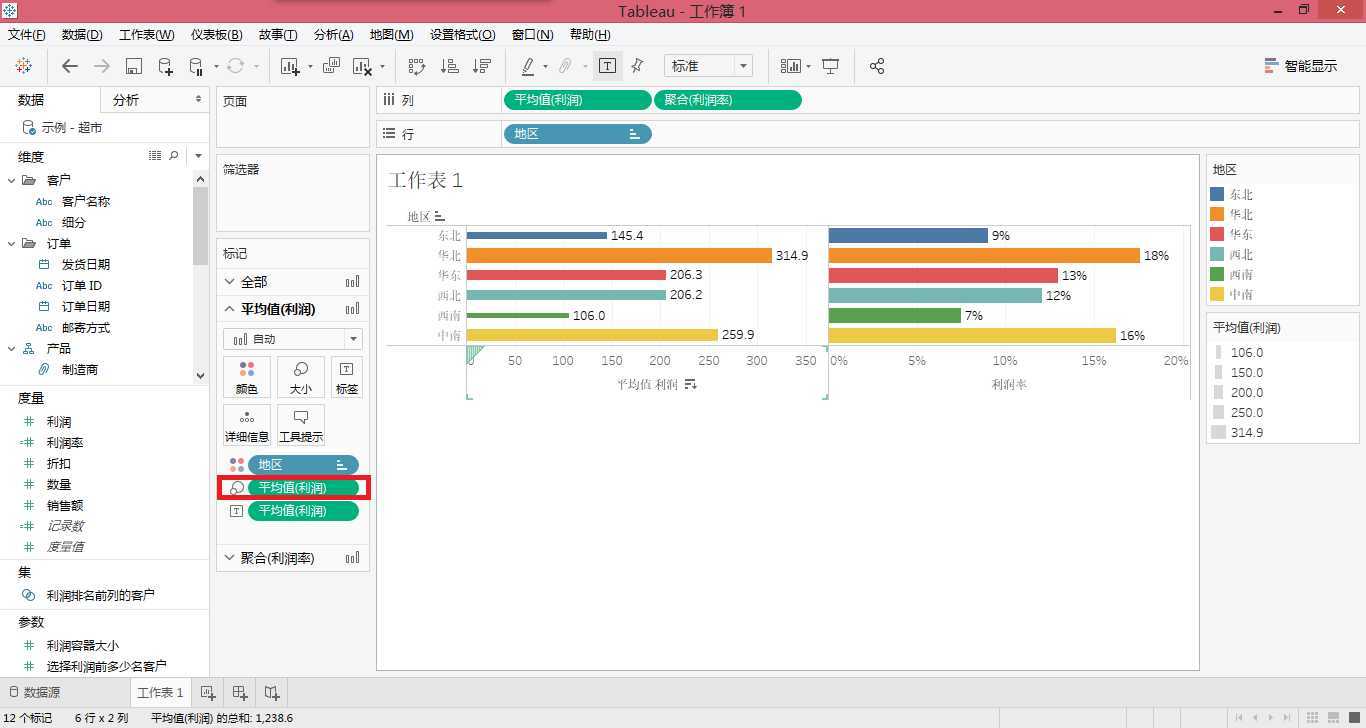Collapse the 客户 folder in dimensions

click(12, 180)
